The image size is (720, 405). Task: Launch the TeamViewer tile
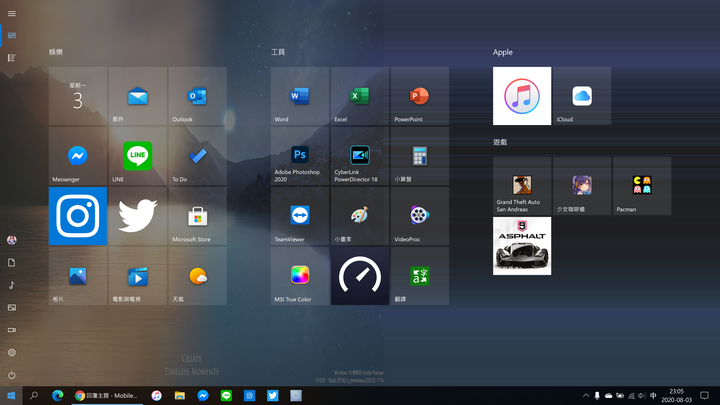[300, 216]
